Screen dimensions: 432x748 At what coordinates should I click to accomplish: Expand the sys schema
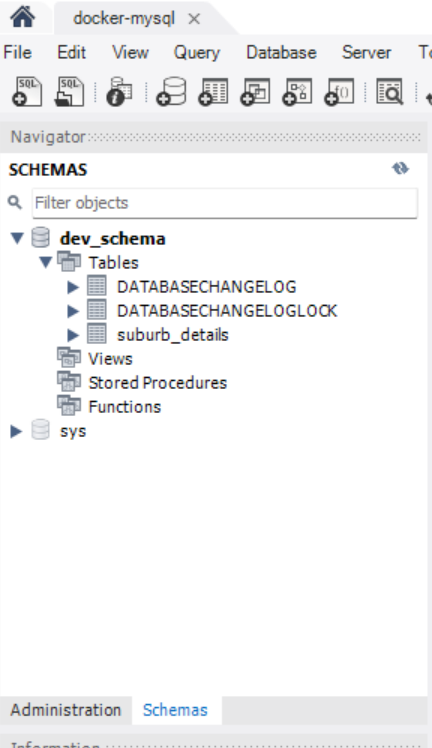click(x=16, y=431)
